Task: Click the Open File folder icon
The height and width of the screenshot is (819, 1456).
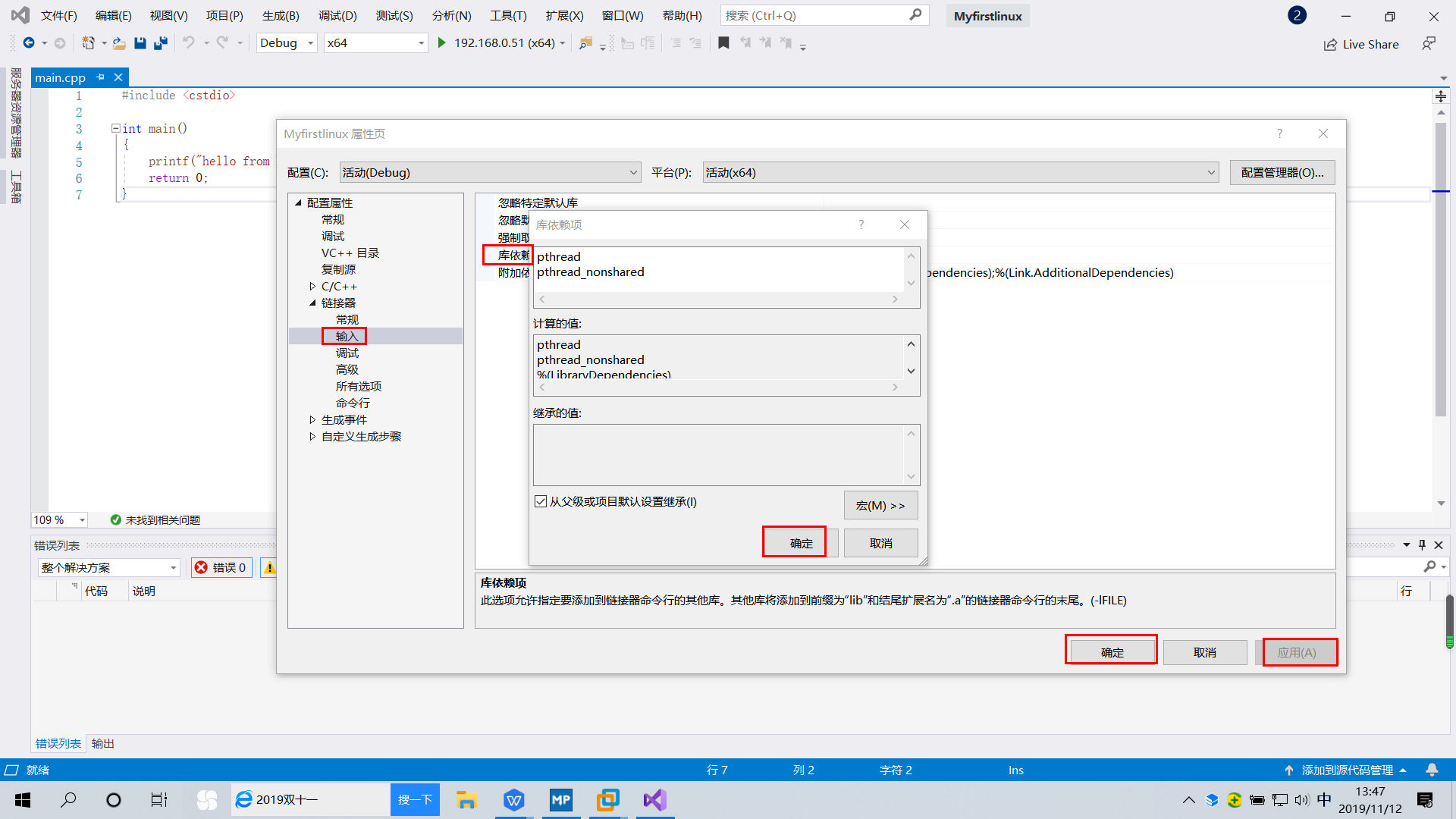Action: tap(119, 43)
